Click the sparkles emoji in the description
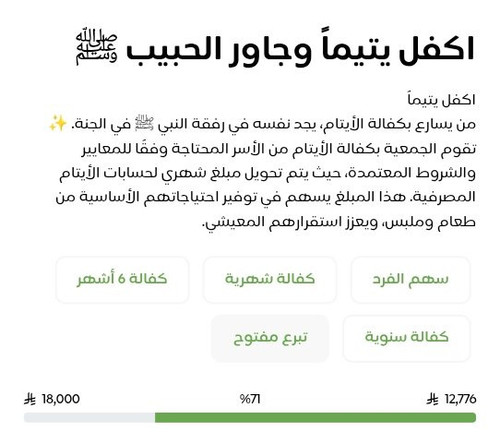The image size is (500, 446). click(x=58, y=124)
